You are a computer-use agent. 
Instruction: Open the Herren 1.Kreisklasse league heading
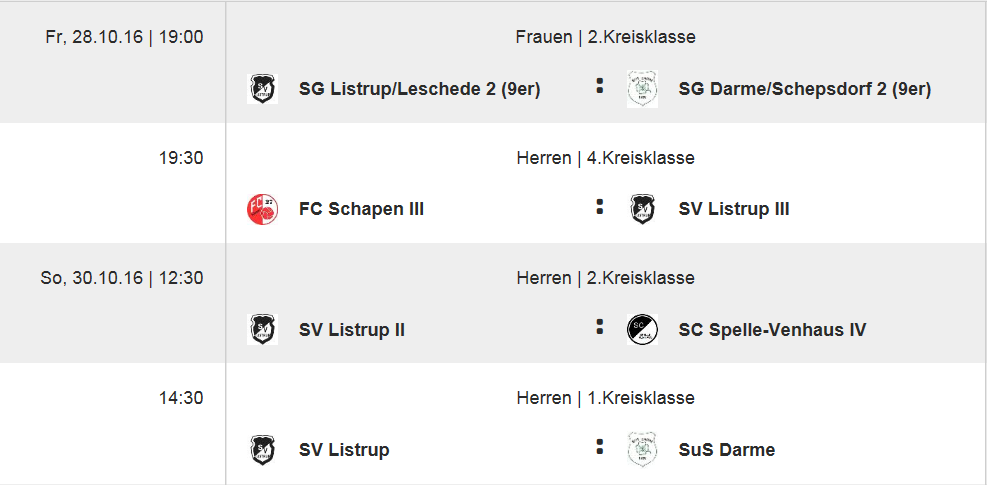pyautogui.click(x=606, y=398)
